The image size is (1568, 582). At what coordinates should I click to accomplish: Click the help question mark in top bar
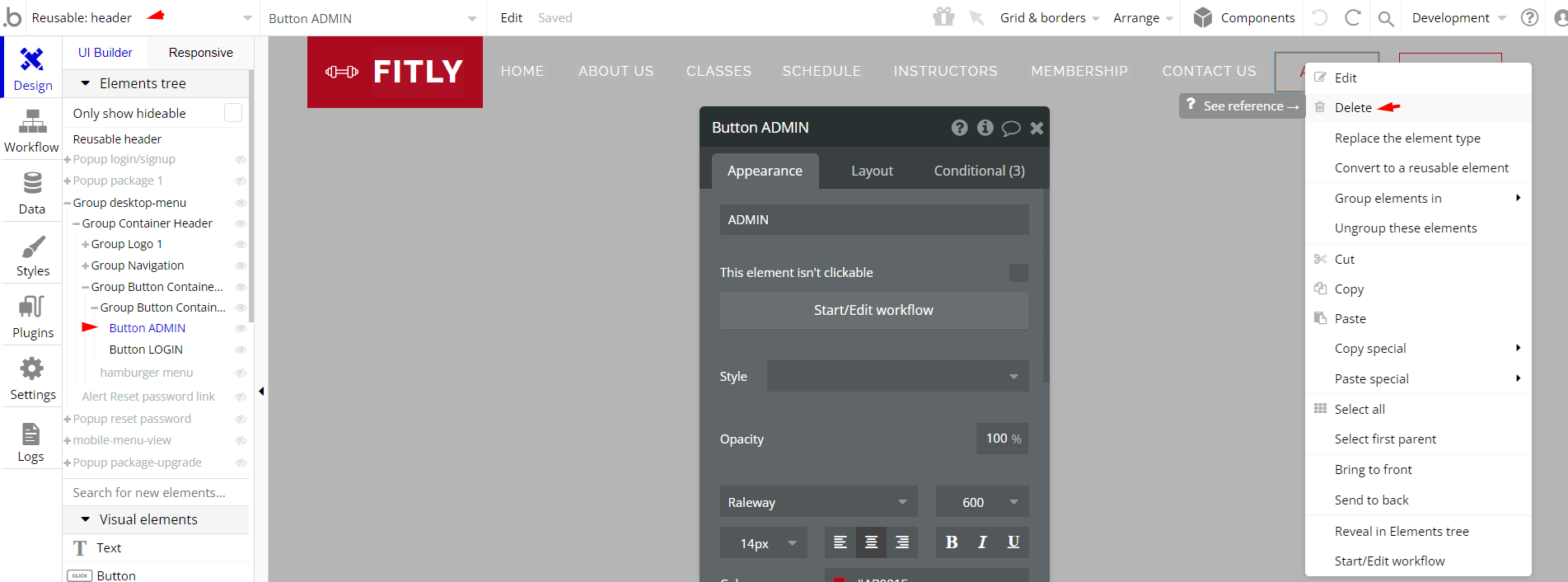(1529, 17)
